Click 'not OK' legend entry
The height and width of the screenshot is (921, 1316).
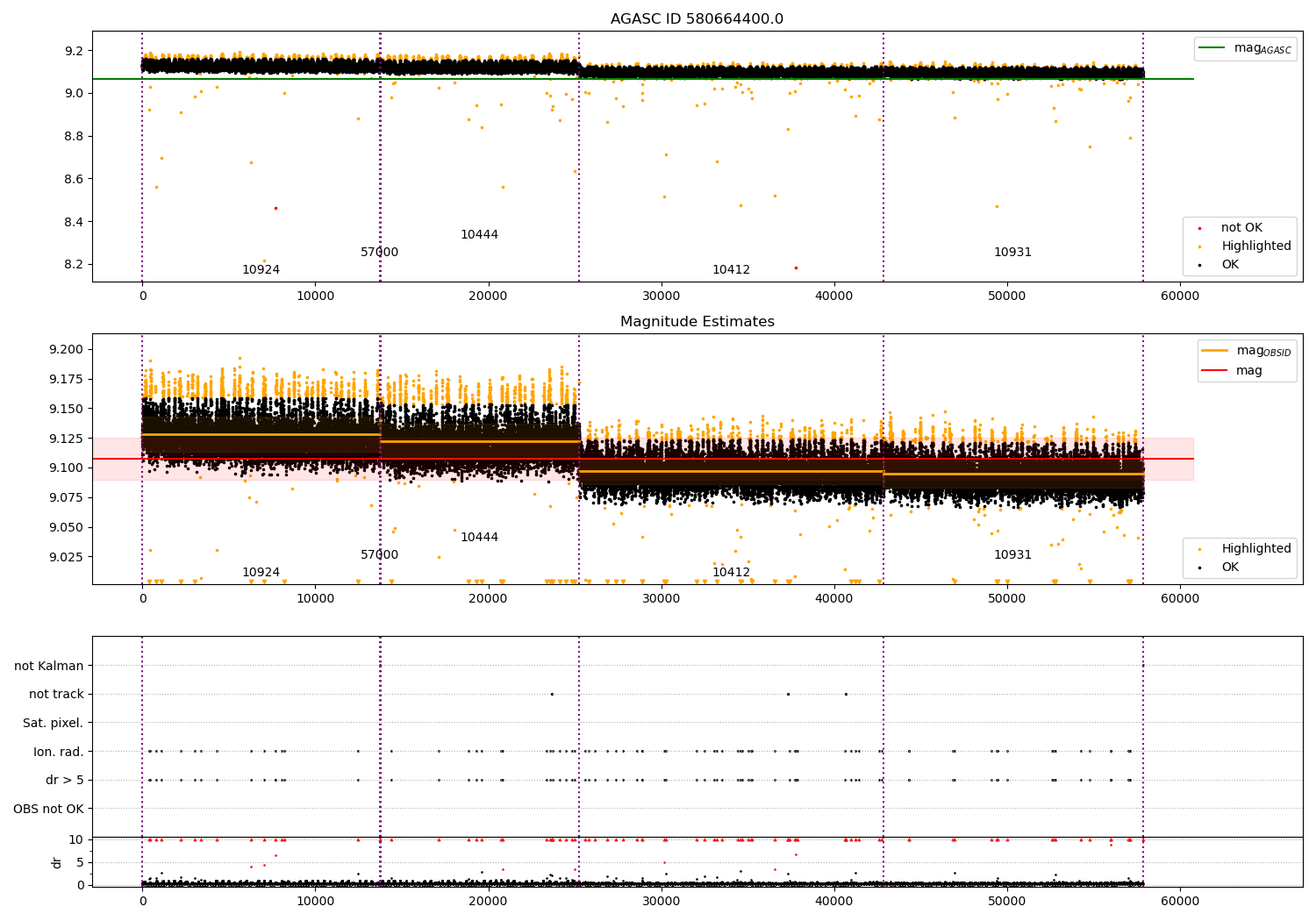tap(1241, 228)
